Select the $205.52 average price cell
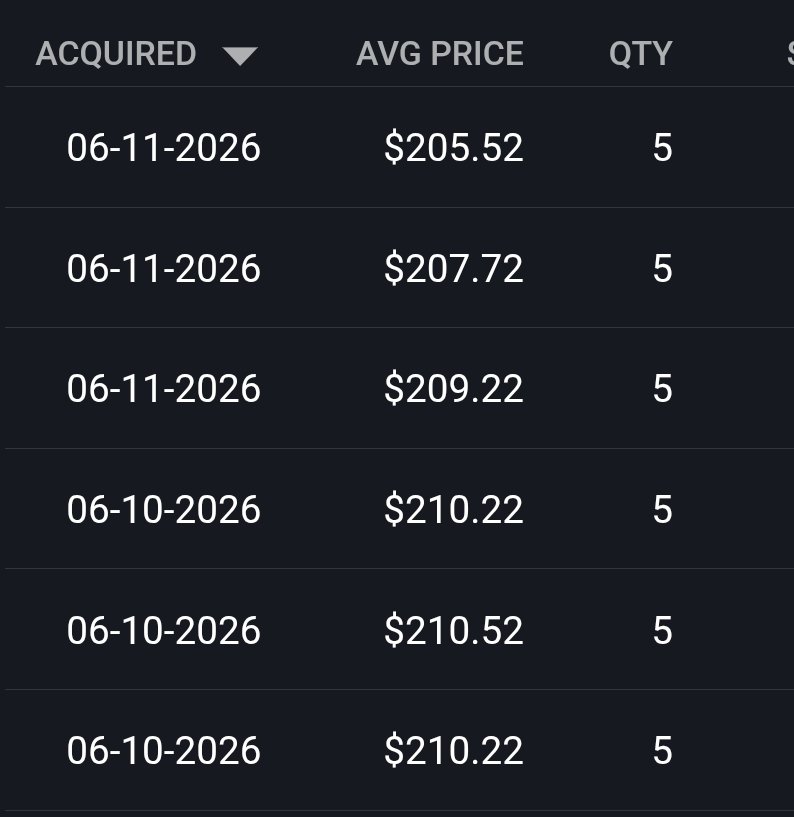The width and height of the screenshot is (794, 817). click(453, 147)
